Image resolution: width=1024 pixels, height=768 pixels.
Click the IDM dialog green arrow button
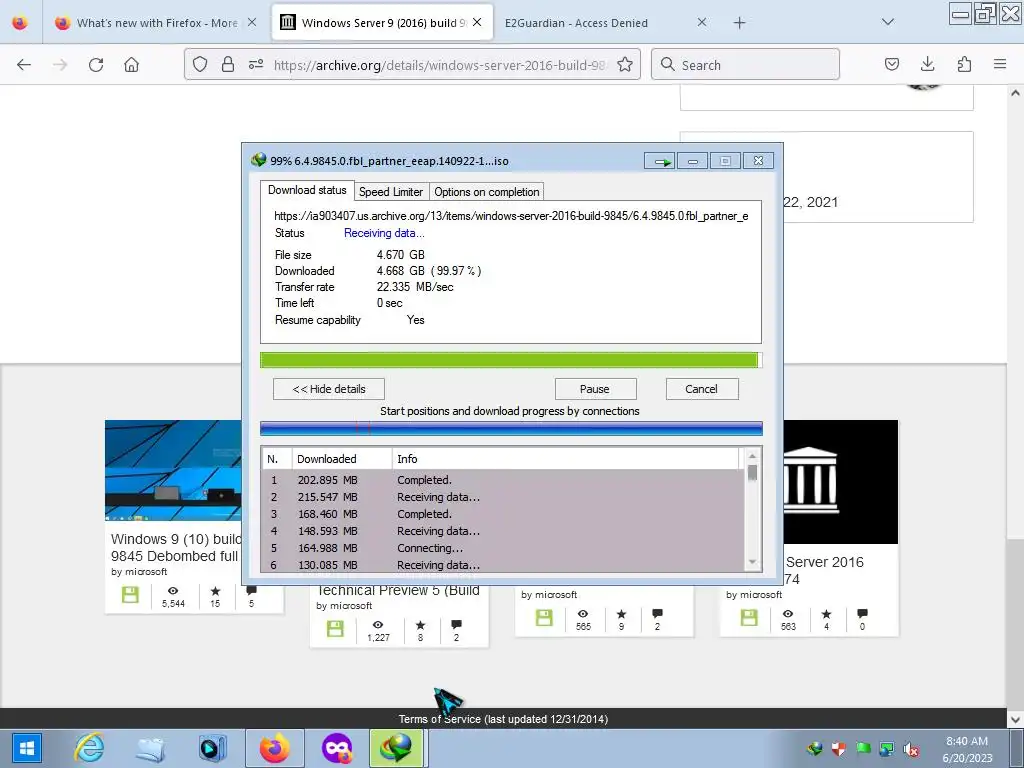pos(659,161)
